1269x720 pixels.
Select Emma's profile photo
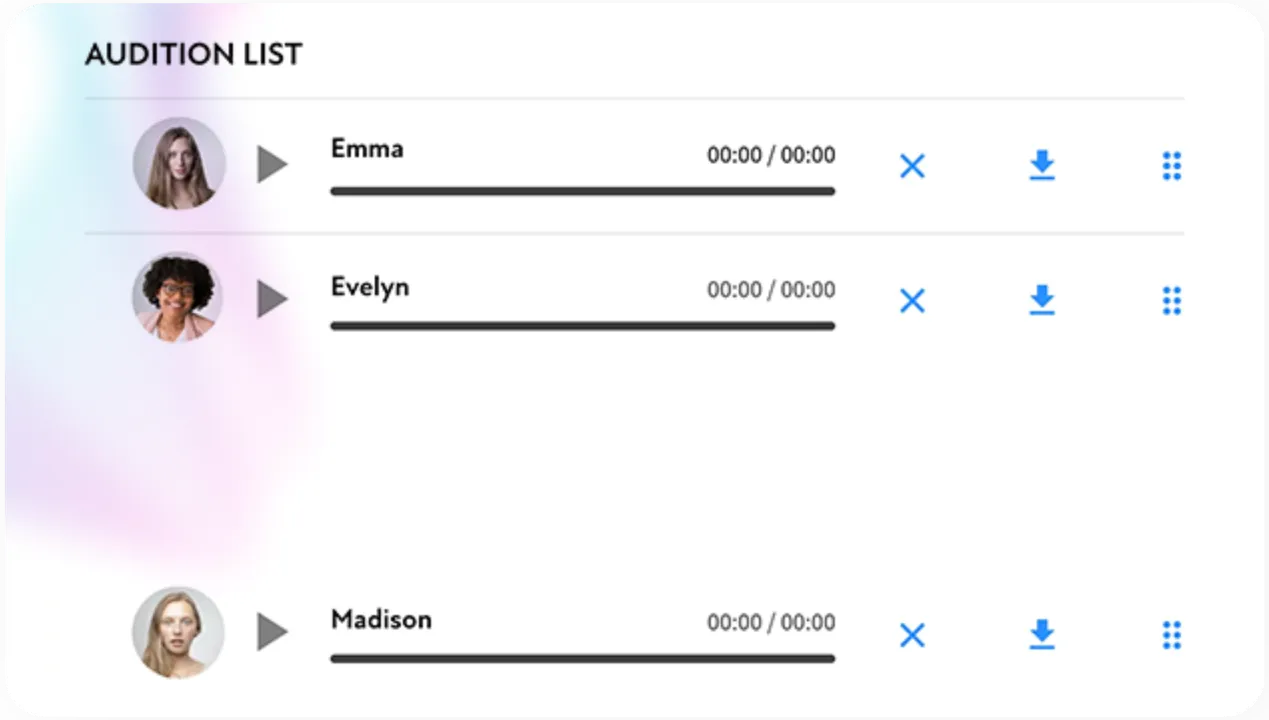click(179, 163)
